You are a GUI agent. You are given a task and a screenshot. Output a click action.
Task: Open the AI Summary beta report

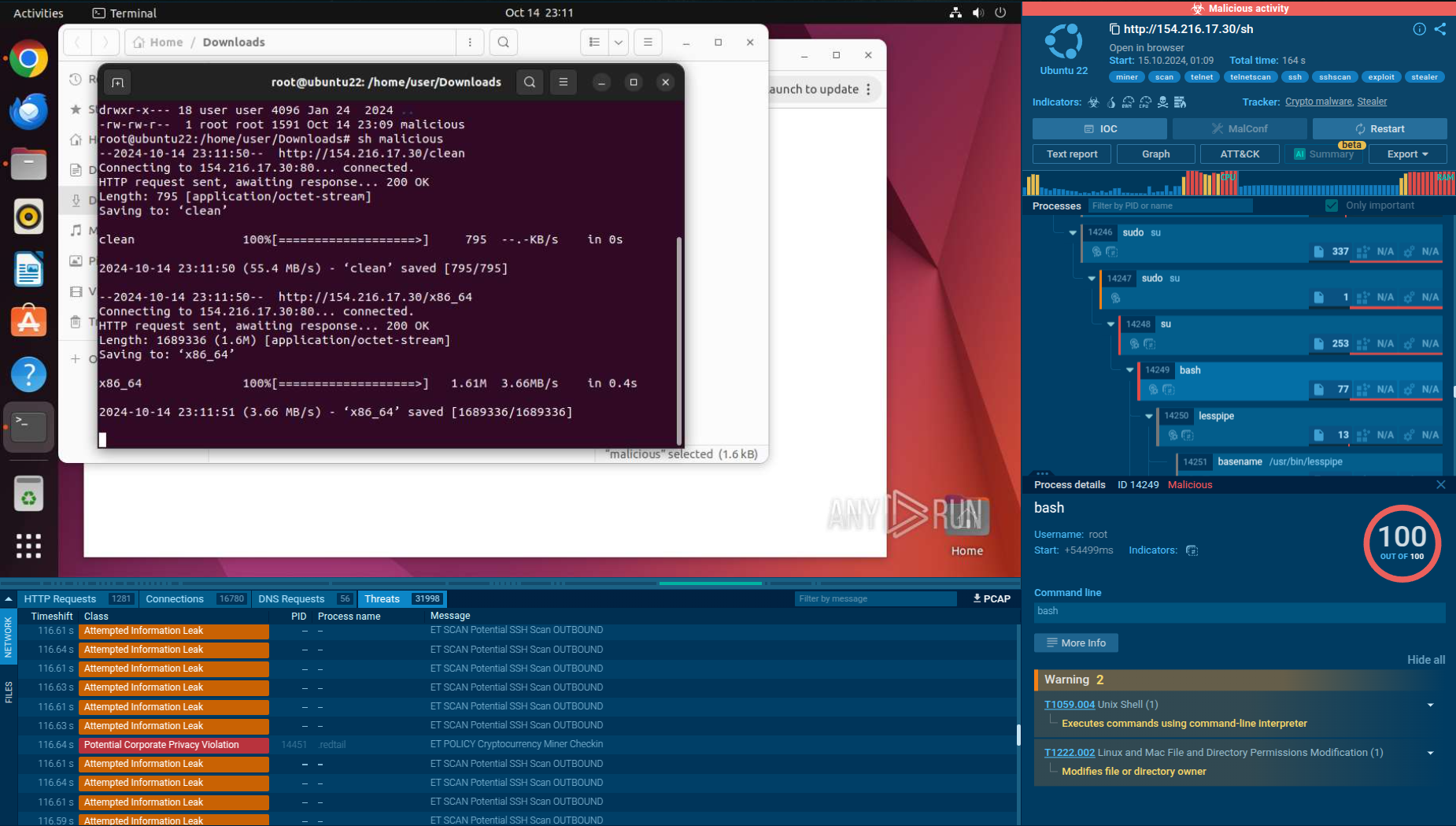[1325, 154]
